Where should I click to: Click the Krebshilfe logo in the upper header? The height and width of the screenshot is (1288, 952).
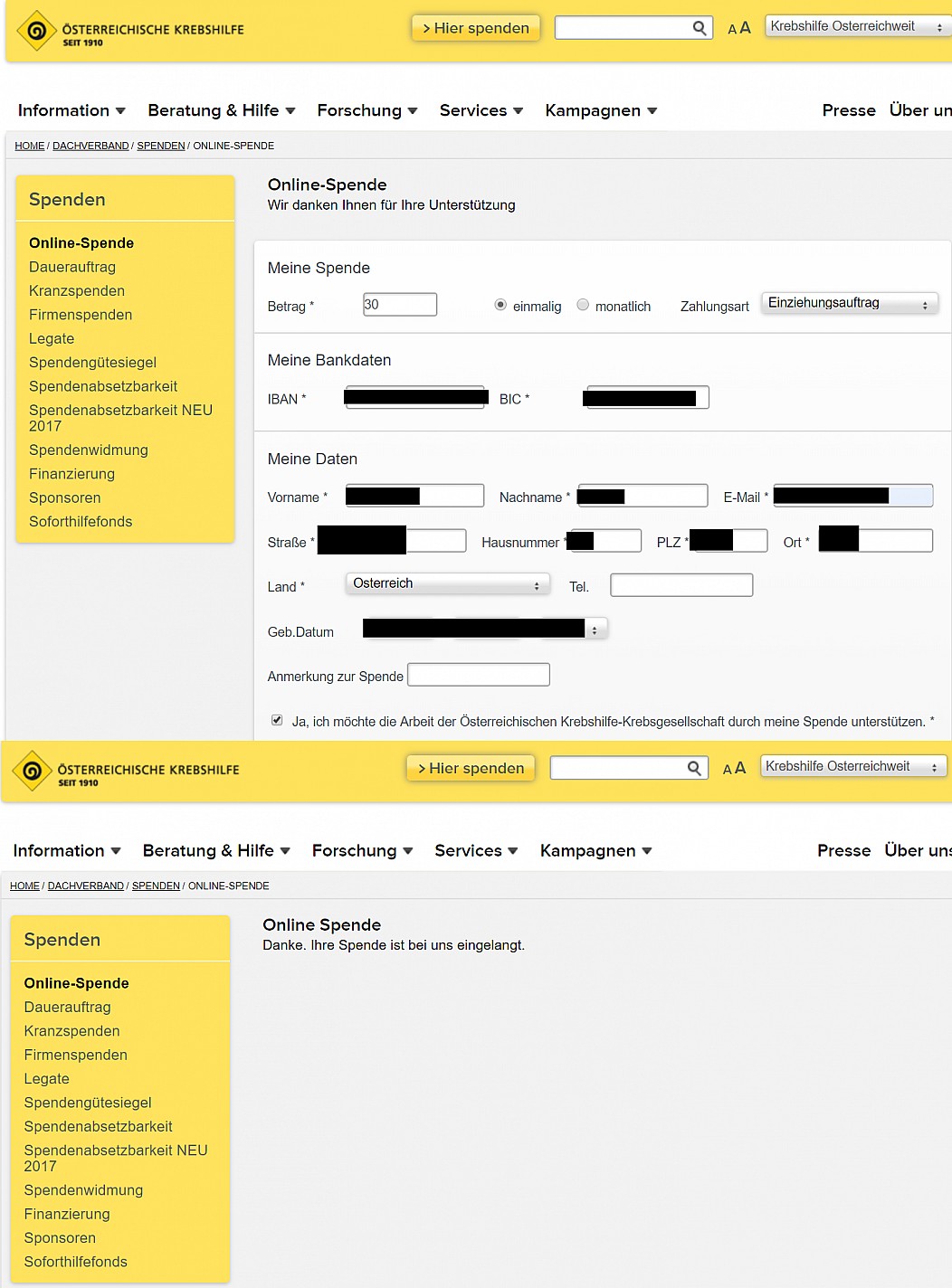coord(131,31)
